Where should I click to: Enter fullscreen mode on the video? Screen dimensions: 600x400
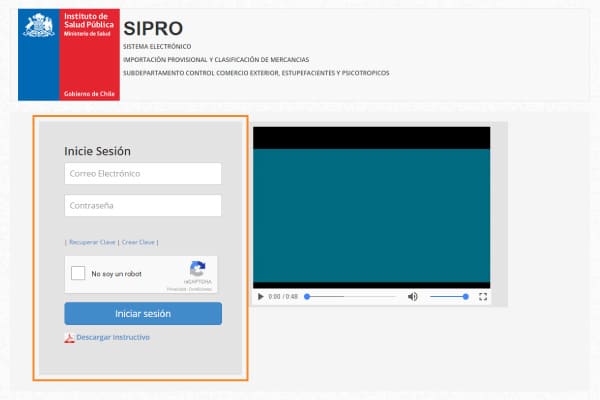[x=483, y=297]
